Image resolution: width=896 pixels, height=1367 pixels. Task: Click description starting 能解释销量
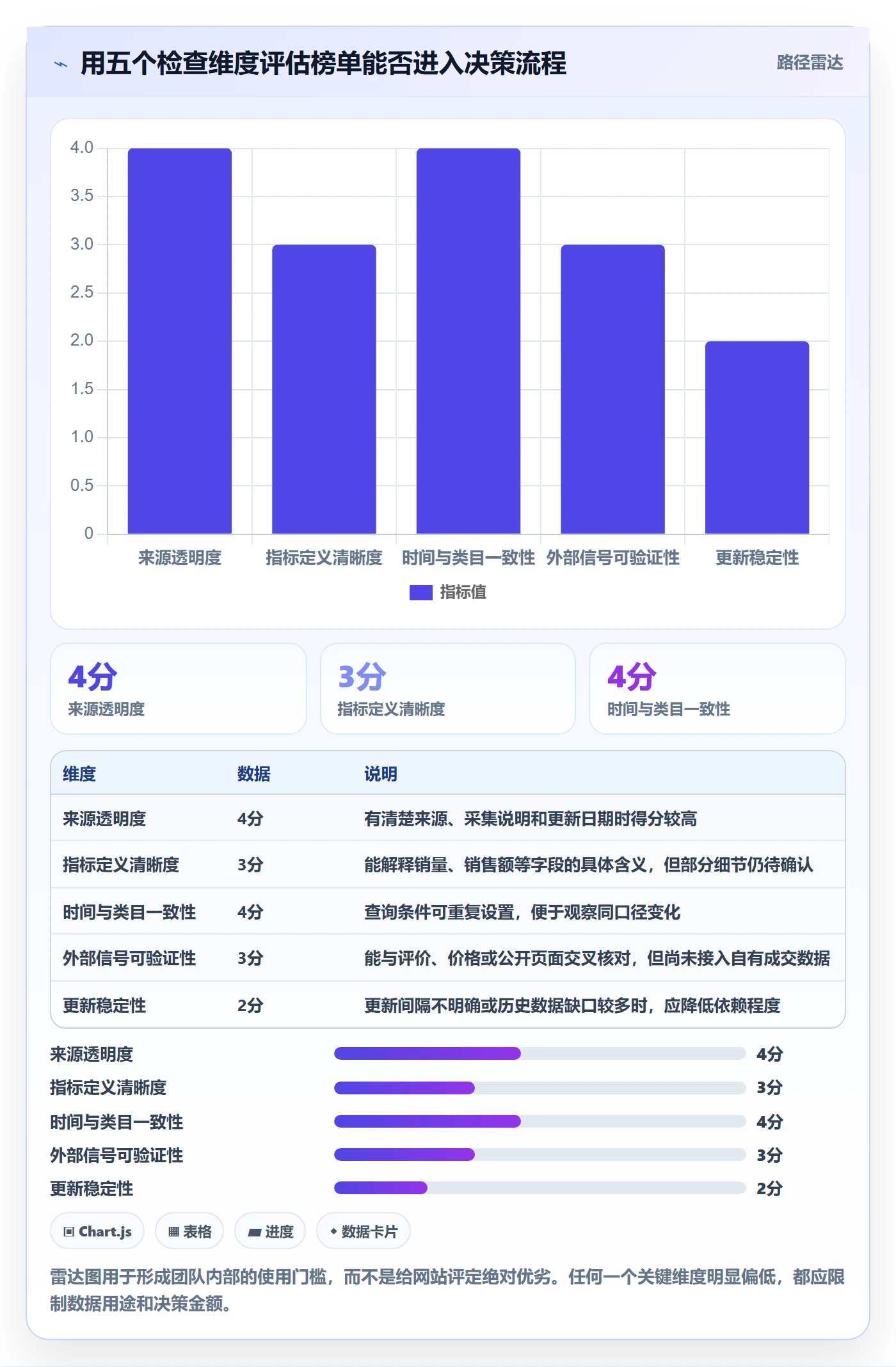click(589, 865)
